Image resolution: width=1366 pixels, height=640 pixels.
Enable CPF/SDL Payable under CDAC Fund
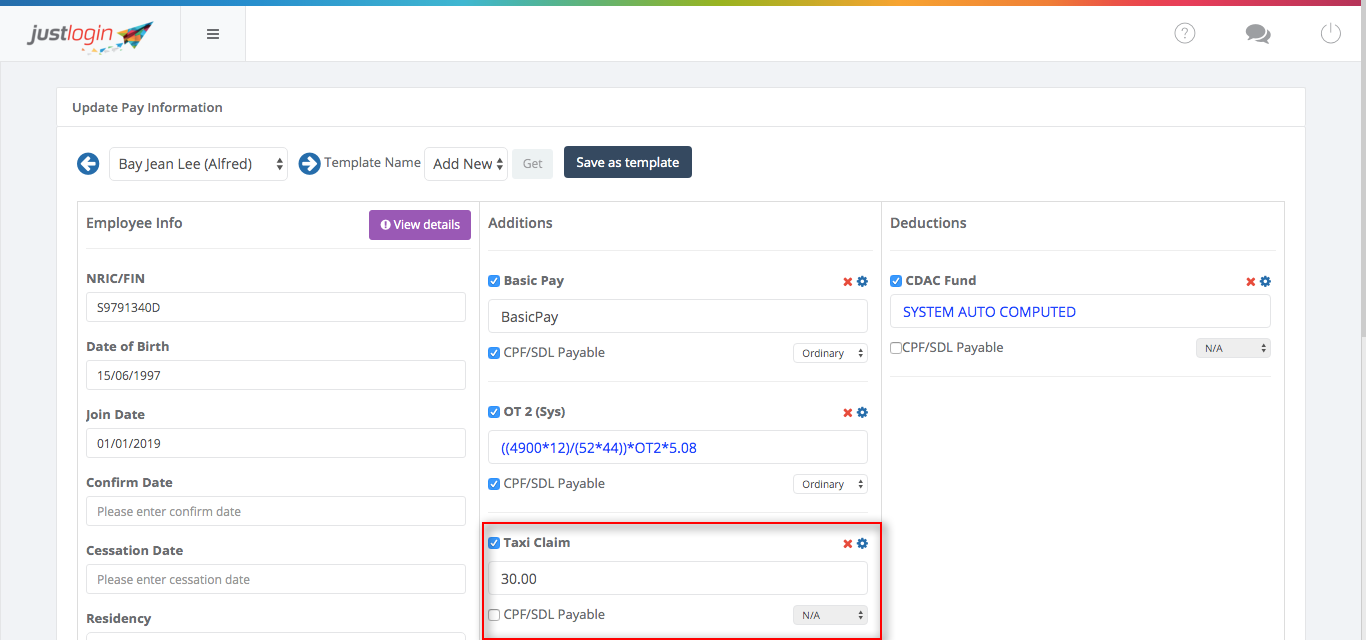point(896,348)
